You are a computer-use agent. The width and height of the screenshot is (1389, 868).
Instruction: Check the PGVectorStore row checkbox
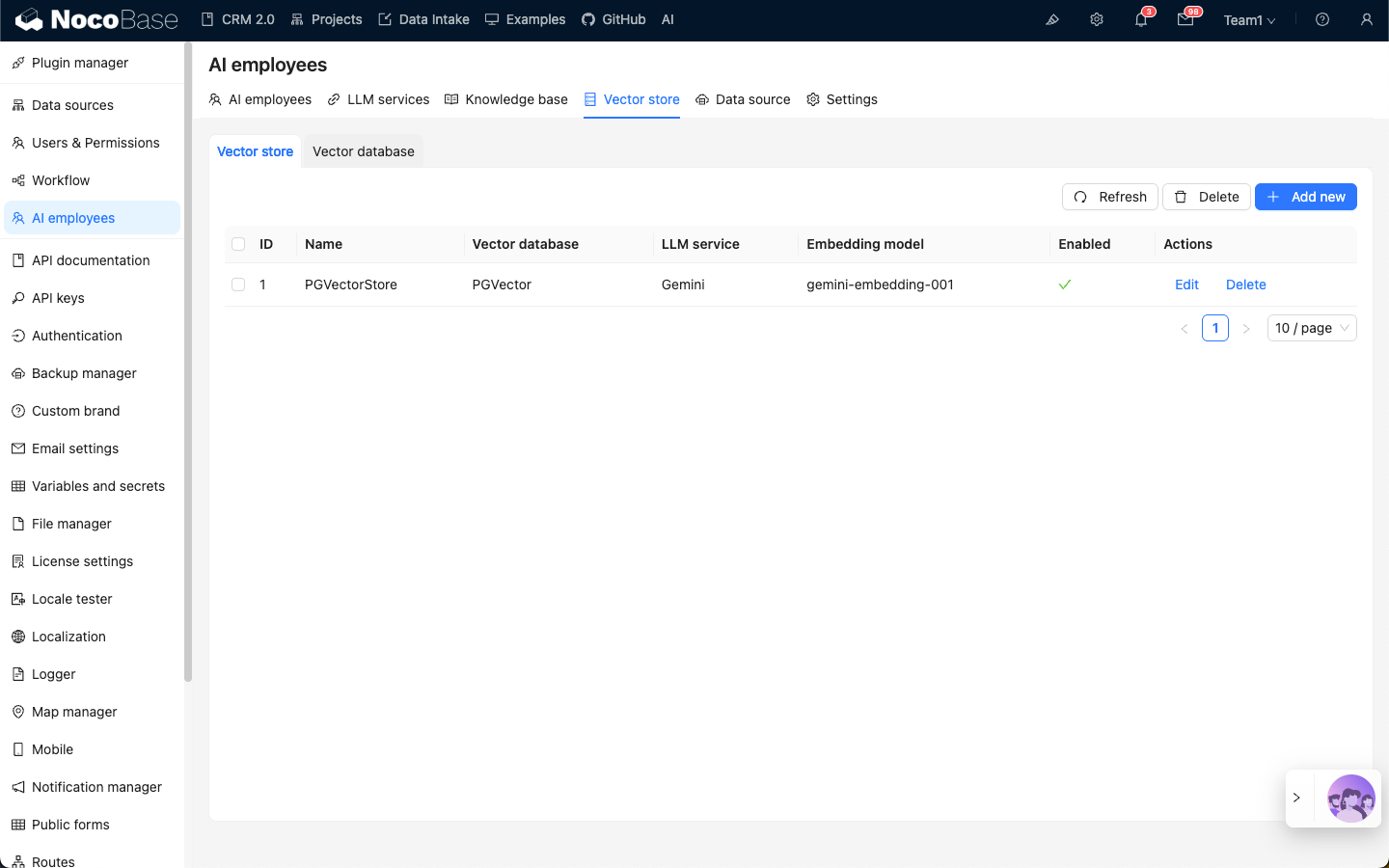click(238, 285)
